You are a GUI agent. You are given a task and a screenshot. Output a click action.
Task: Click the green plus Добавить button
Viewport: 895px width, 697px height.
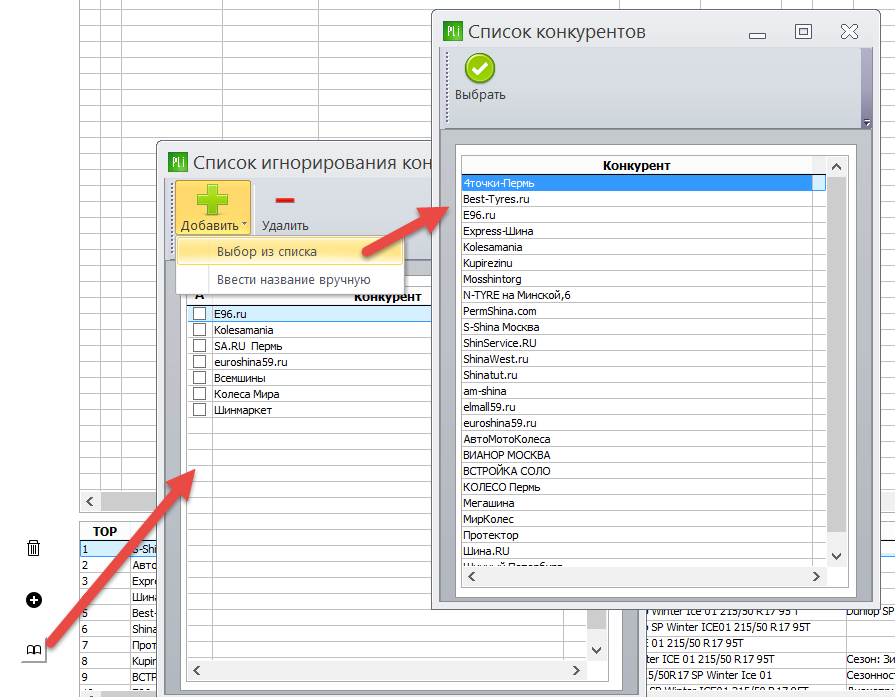(213, 208)
